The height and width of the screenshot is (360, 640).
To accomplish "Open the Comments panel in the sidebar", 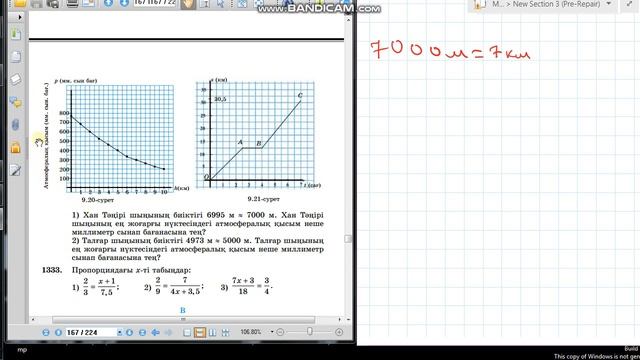I will (16, 102).
